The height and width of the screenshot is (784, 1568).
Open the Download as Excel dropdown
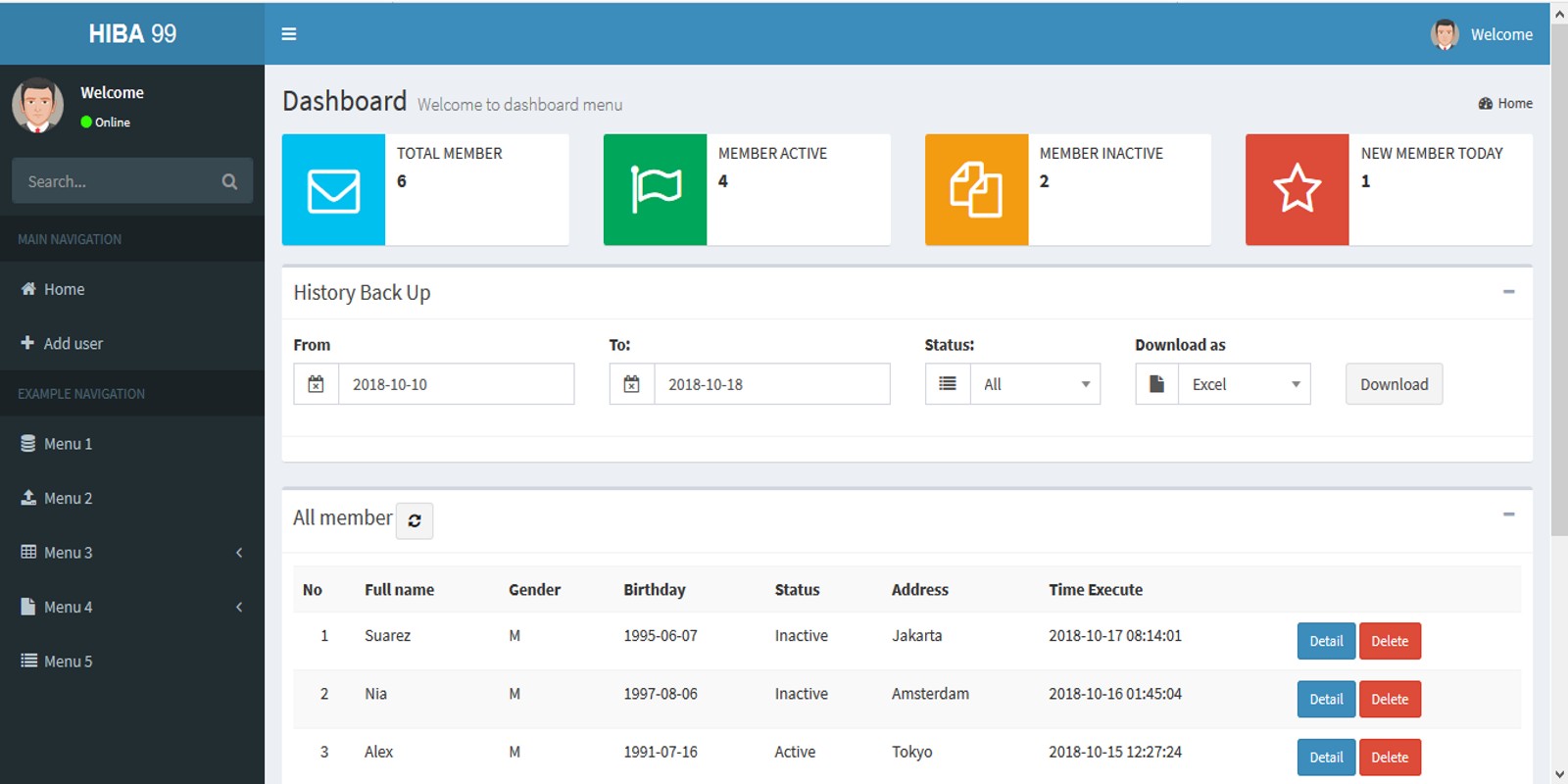pyautogui.click(x=1244, y=384)
